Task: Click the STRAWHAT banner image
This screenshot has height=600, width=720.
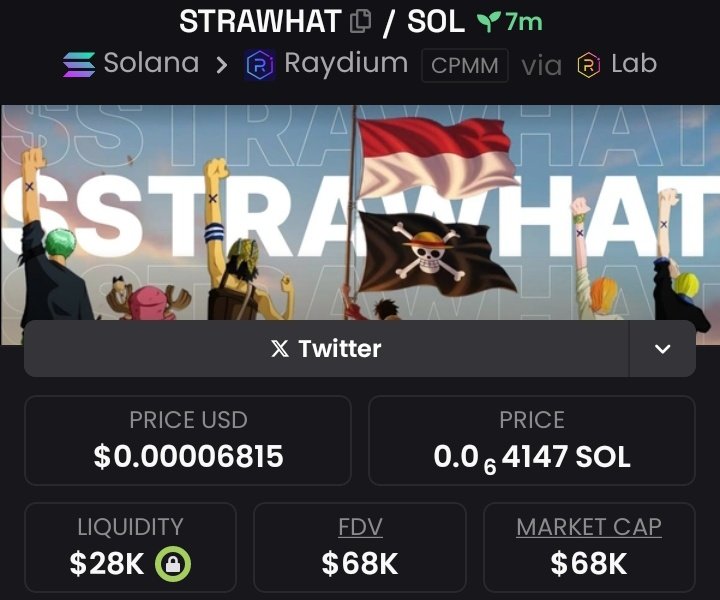Action: (x=360, y=213)
